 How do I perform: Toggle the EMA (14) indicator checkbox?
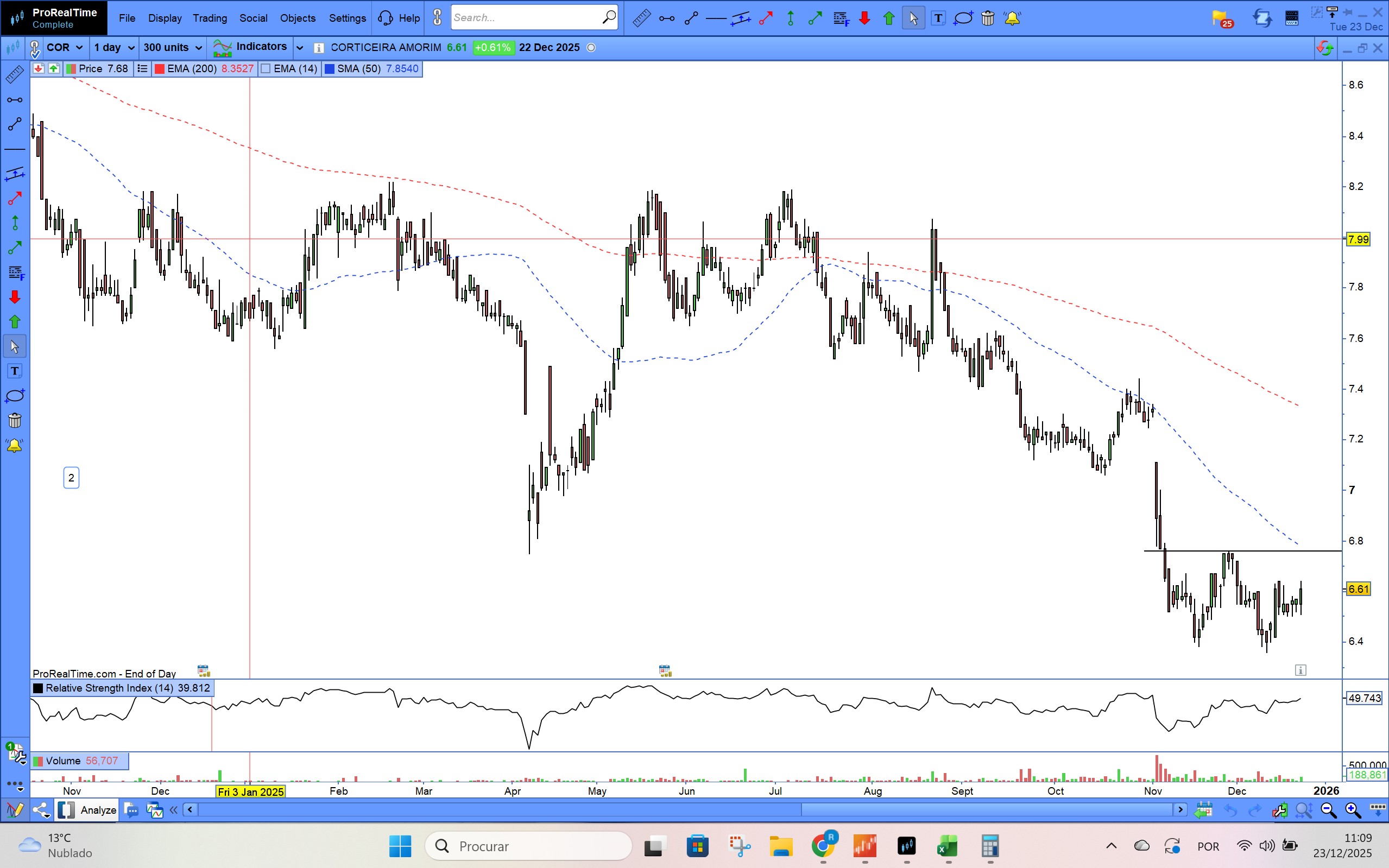click(x=266, y=69)
